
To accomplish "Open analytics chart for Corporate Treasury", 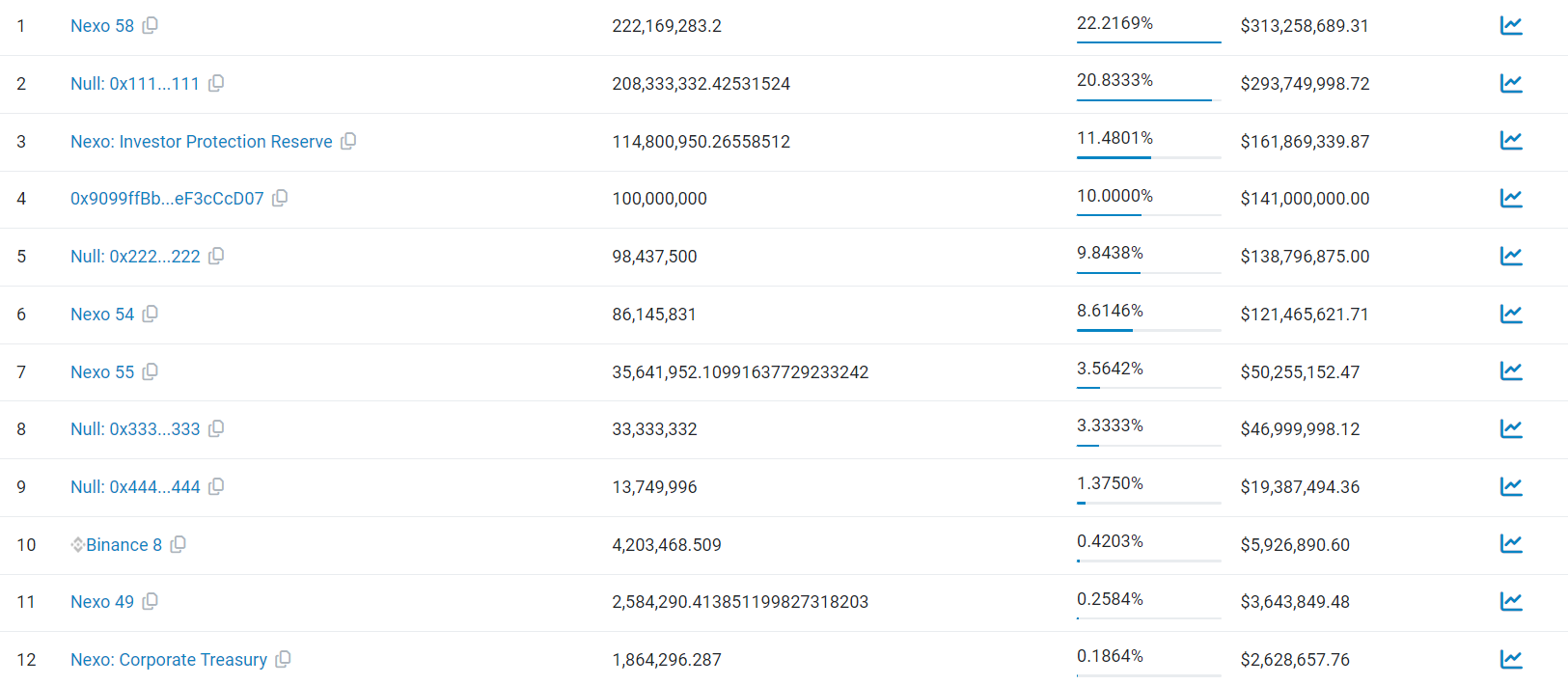I will tap(1511, 659).
